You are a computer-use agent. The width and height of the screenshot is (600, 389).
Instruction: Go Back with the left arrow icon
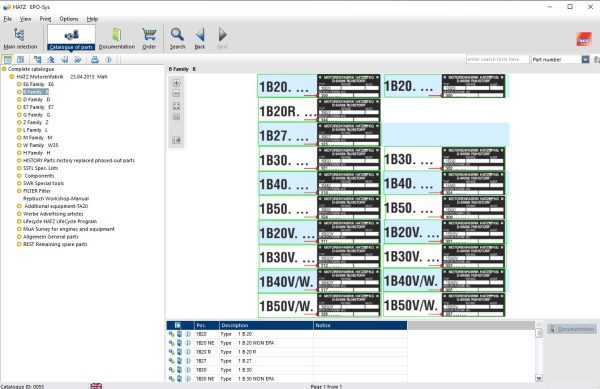point(200,38)
